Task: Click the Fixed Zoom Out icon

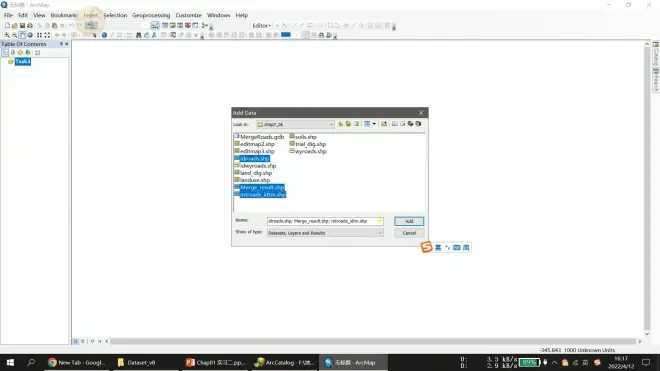Action: click(47, 35)
